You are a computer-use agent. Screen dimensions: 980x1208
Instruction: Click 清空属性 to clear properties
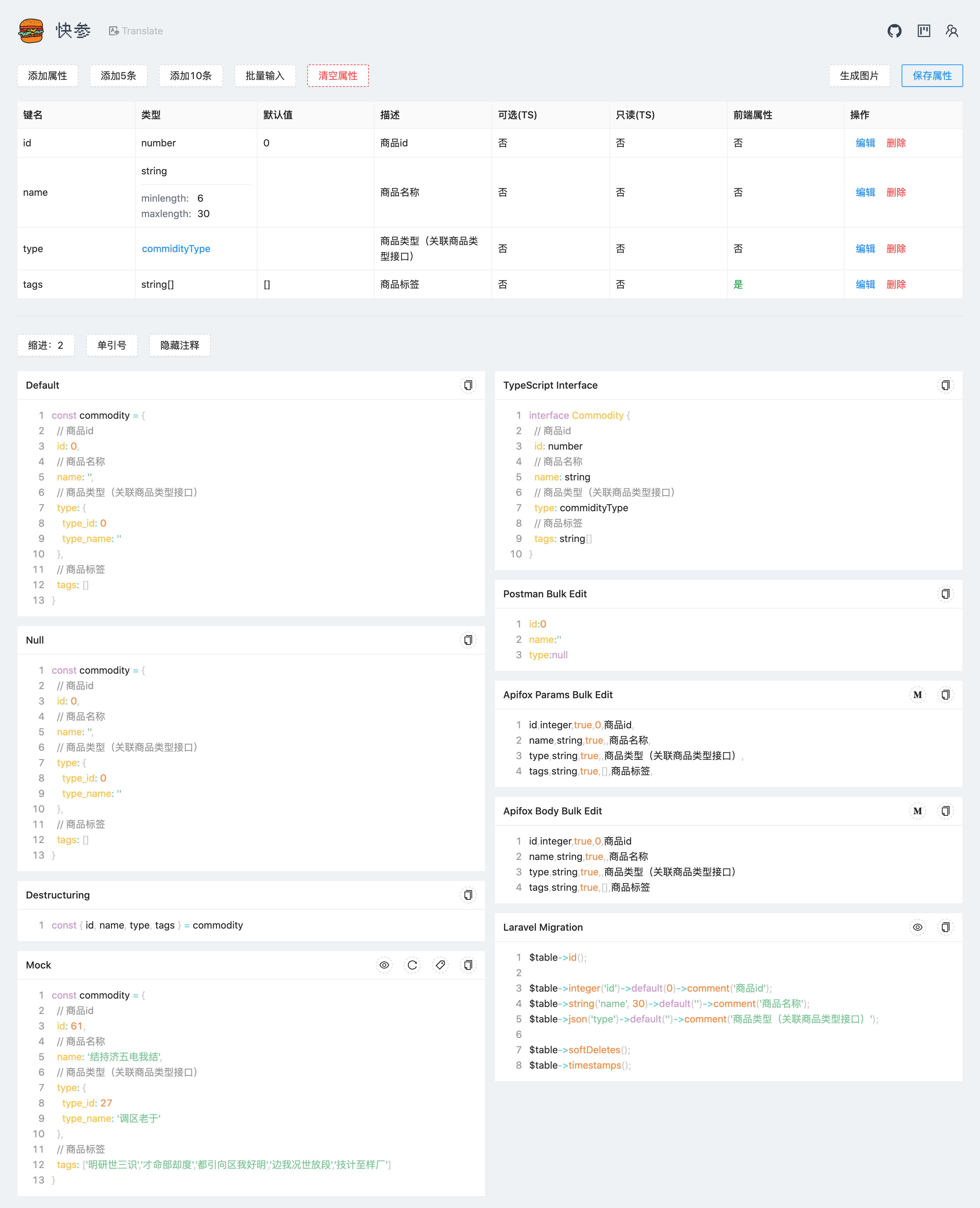(338, 76)
